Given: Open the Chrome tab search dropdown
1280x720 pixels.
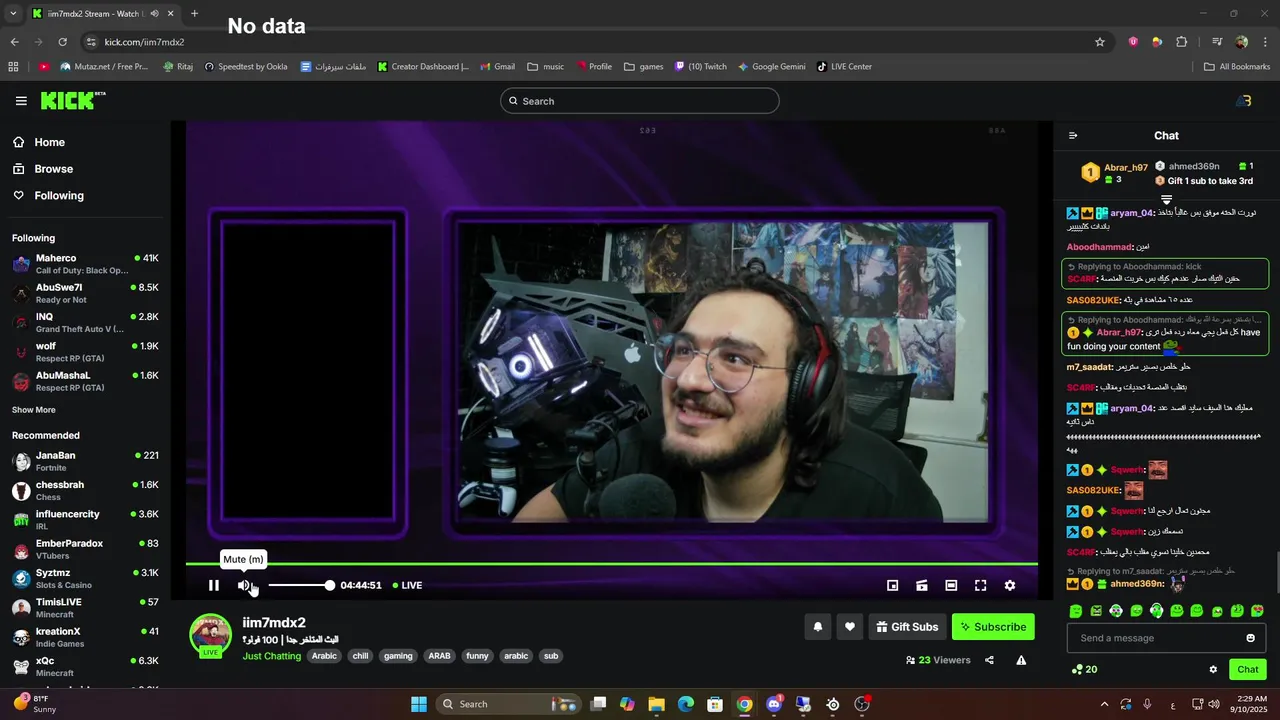Looking at the screenshot, I should coord(13,14).
